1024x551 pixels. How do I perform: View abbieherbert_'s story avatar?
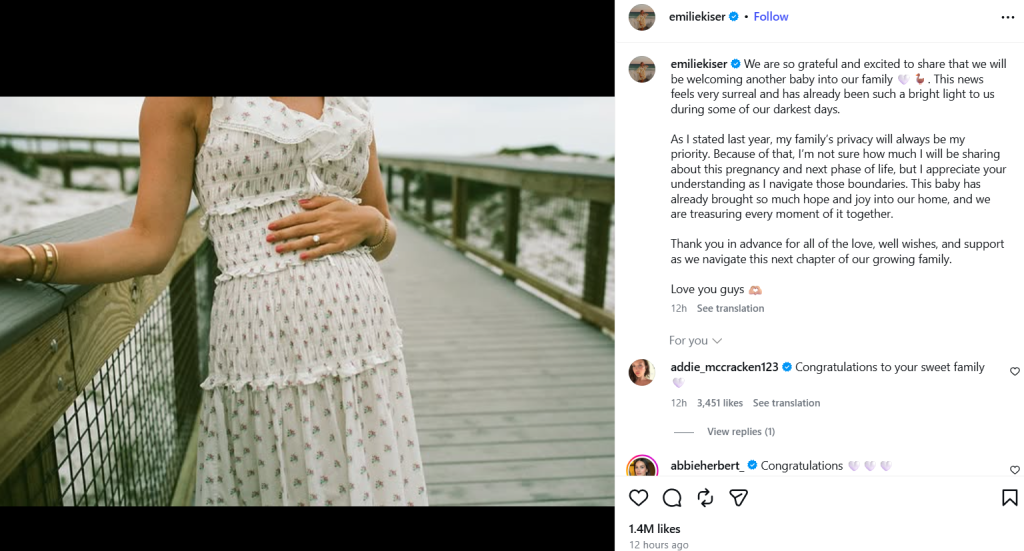pyautogui.click(x=642, y=466)
